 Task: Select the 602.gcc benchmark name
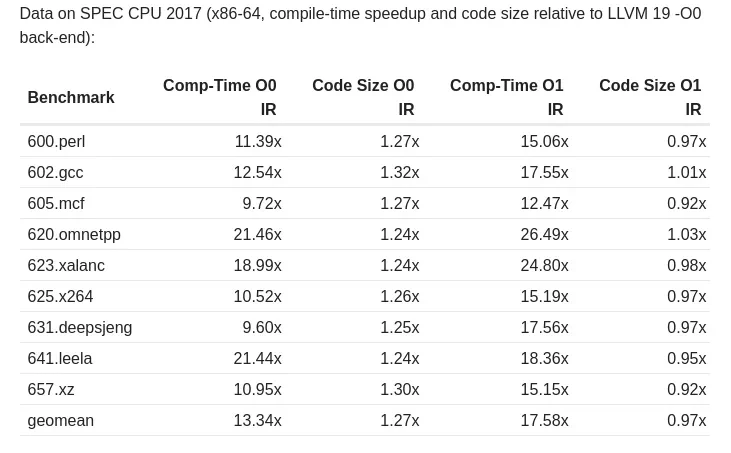pyautogui.click(x=55, y=173)
